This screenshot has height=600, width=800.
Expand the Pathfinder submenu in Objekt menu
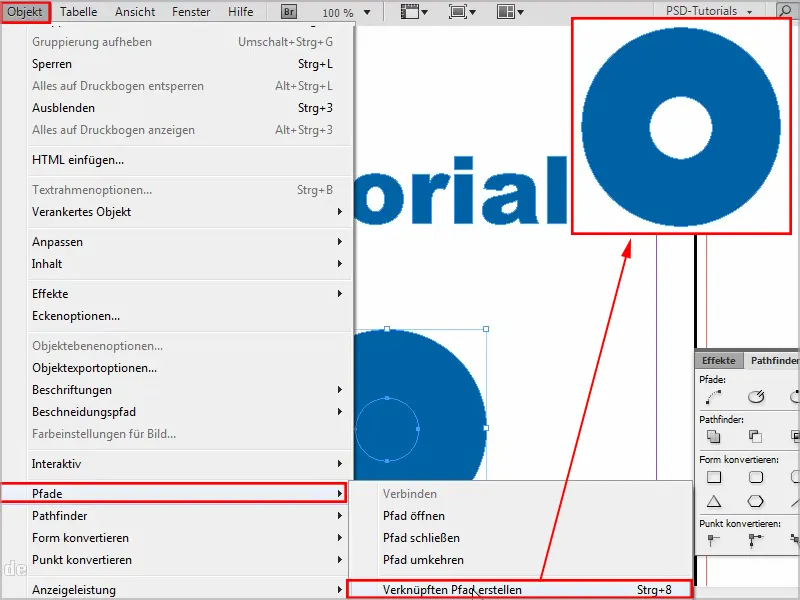tap(339, 516)
